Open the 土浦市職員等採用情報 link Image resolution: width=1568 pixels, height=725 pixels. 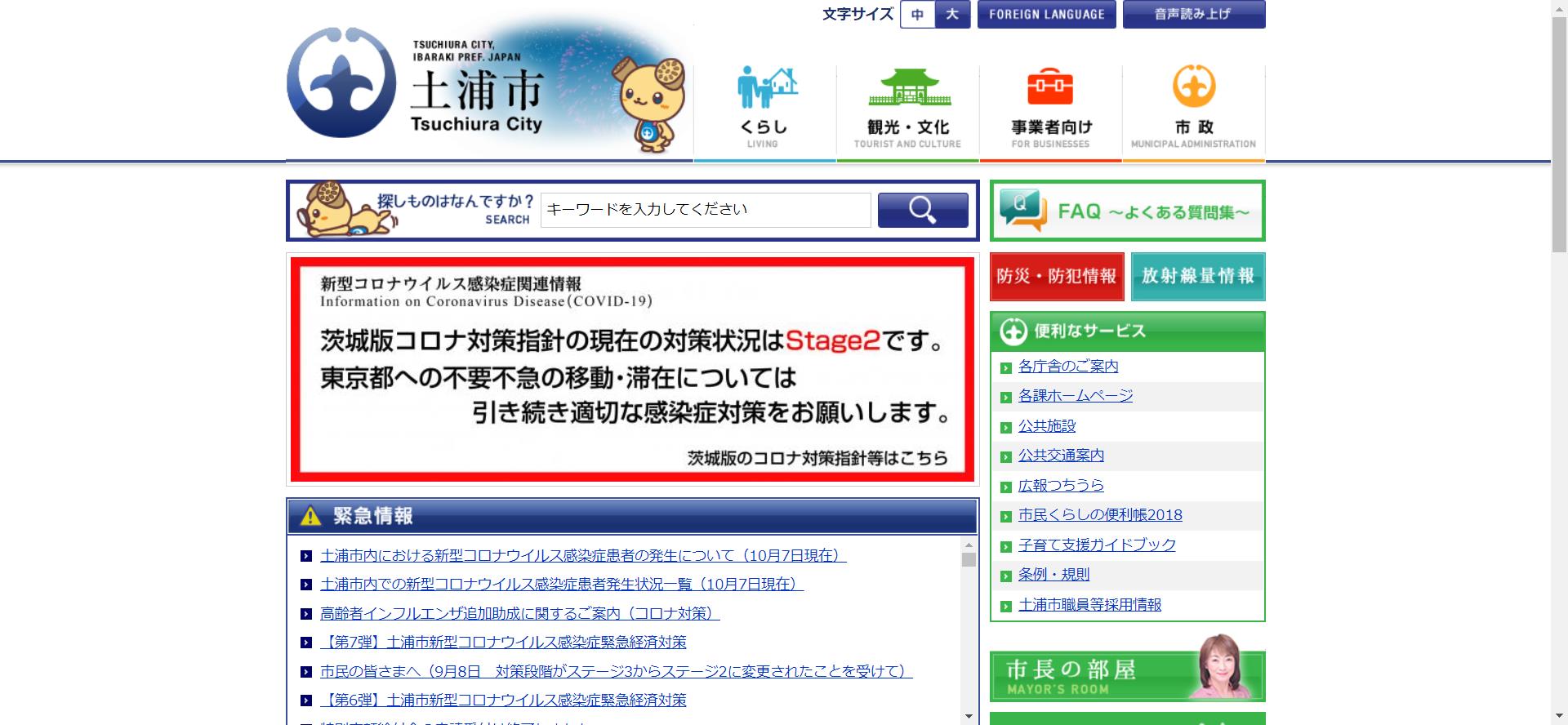[x=1089, y=605]
